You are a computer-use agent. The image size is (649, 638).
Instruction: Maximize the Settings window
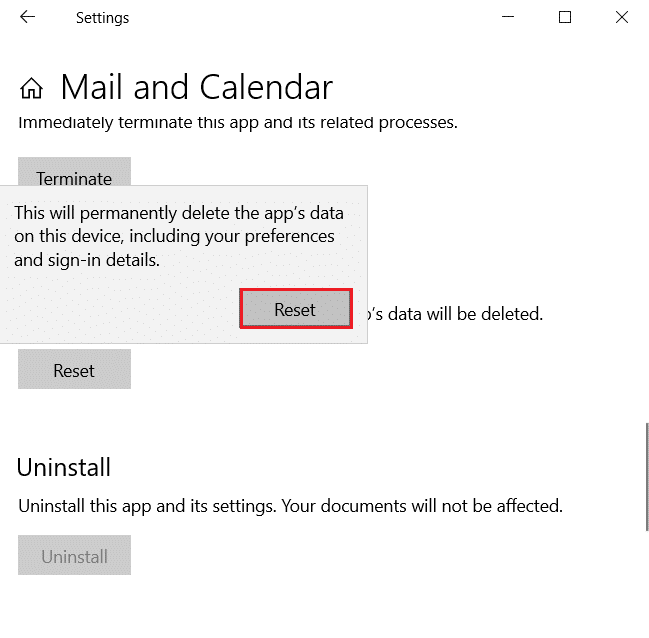565,17
